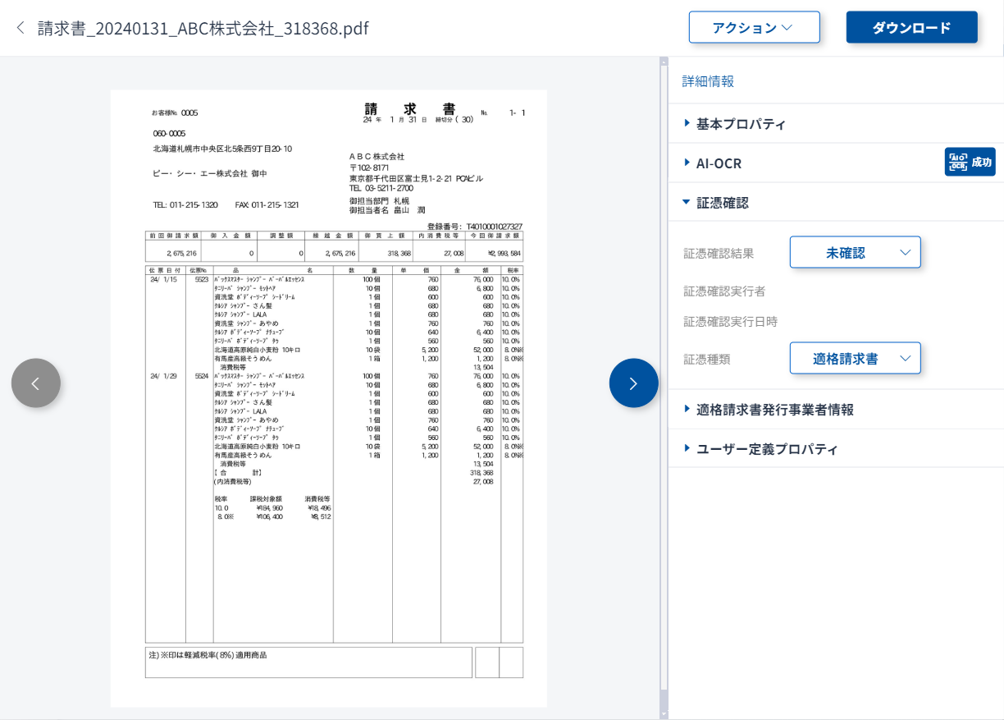The width and height of the screenshot is (1004, 720).
Task: Open the 詳細情報 tab
Action: point(708,81)
